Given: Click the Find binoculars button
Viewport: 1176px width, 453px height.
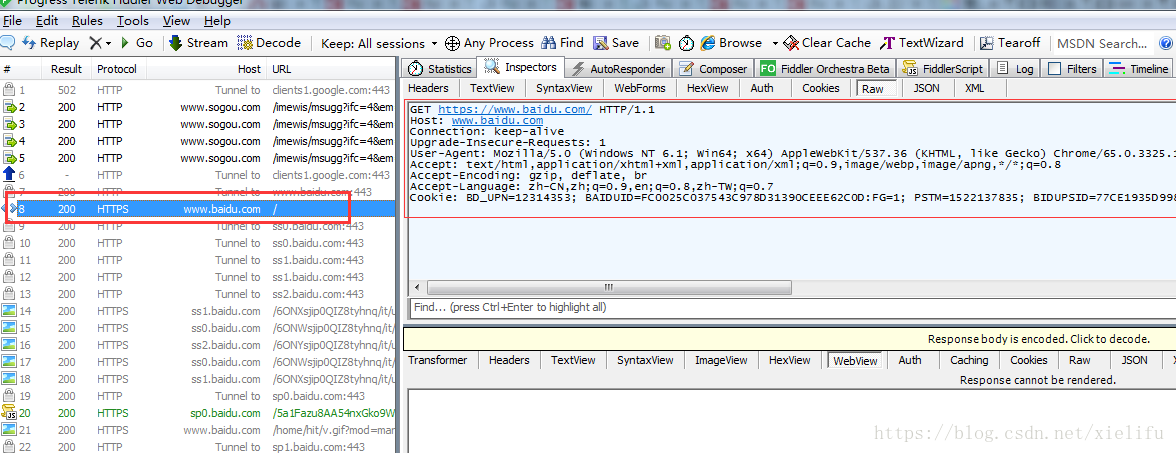Looking at the screenshot, I should coord(562,43).
